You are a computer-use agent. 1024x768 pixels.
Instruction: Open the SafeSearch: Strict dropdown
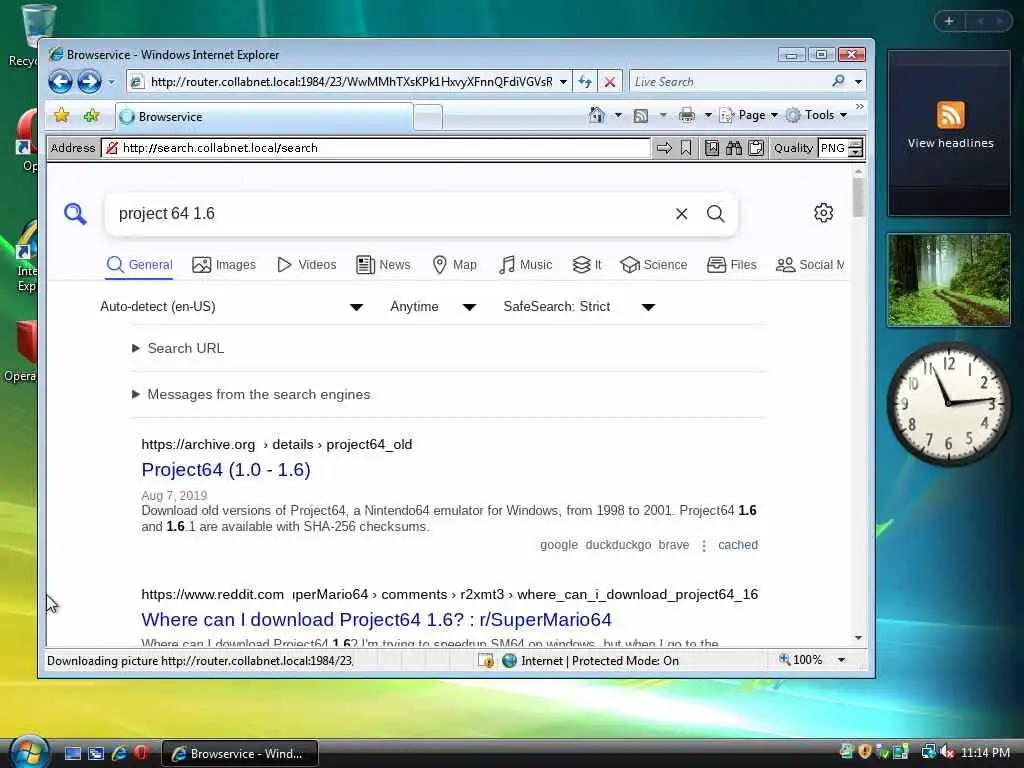[x=579, y=306]
